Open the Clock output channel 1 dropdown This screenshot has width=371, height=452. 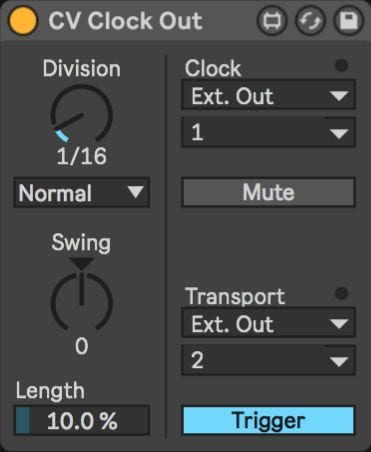[x=269, y=132]
